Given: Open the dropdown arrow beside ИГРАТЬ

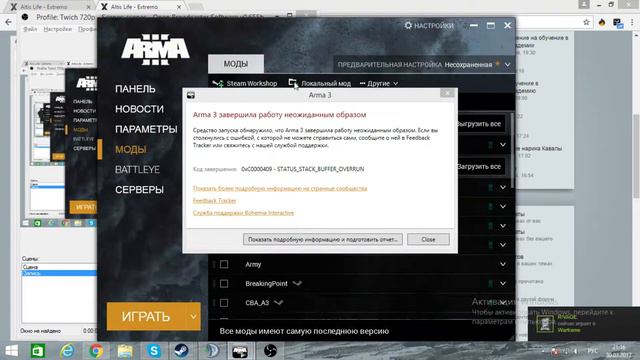Looking at the screenshot, I should [193, 316].
